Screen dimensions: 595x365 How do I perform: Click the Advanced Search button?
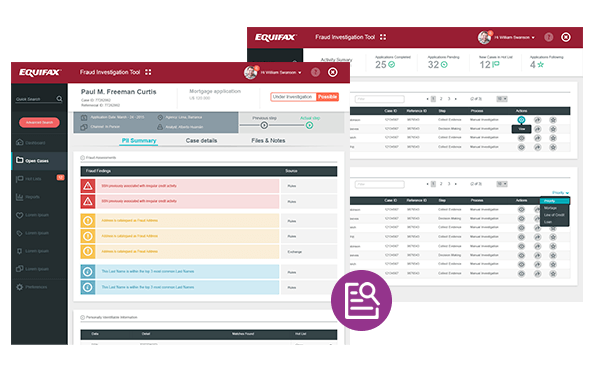pyautogui.click(x=39, y=122)
